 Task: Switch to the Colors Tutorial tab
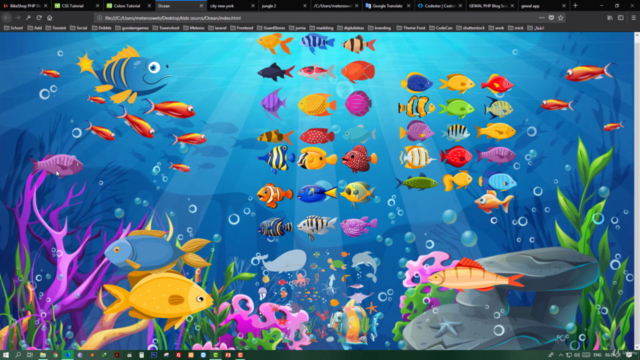click(x=129, y=6)
